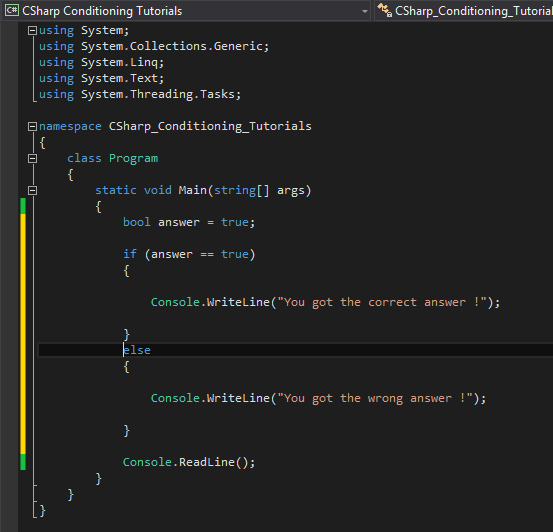Click 'System.Text' using directive

120,78
